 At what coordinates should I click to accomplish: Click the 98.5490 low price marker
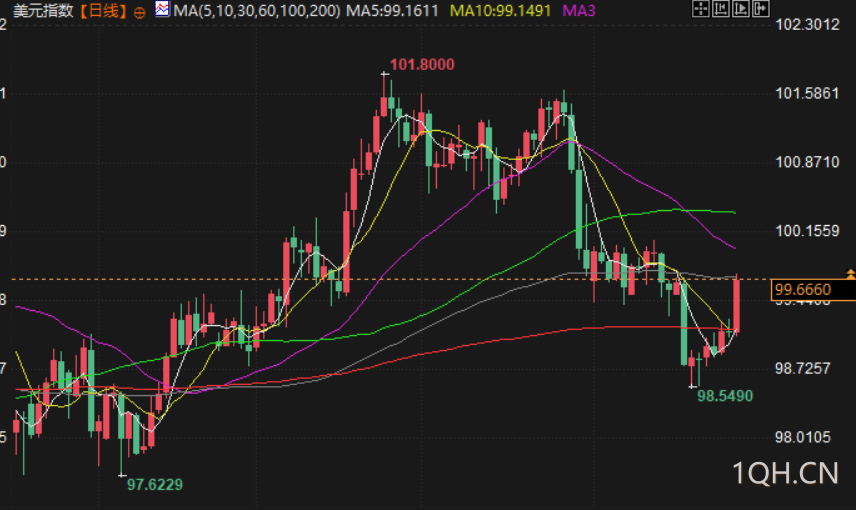point(725,396)
